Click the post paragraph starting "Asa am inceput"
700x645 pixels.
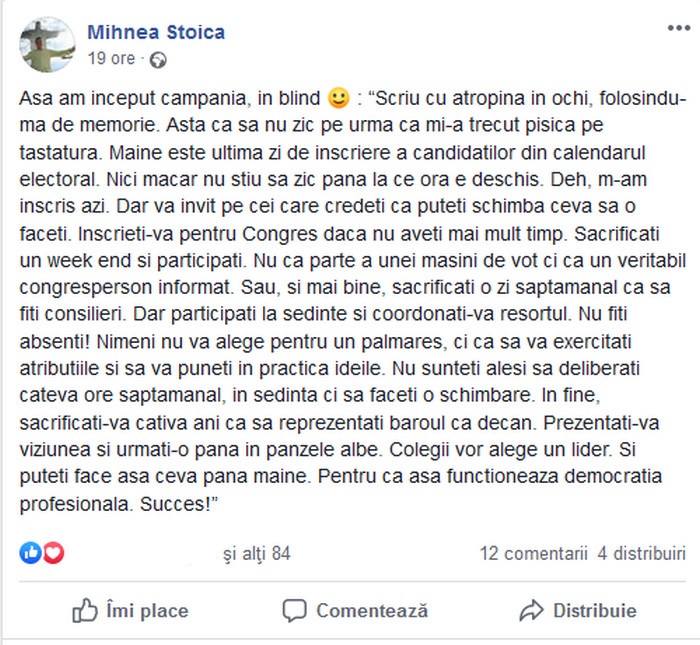point(353,301)
